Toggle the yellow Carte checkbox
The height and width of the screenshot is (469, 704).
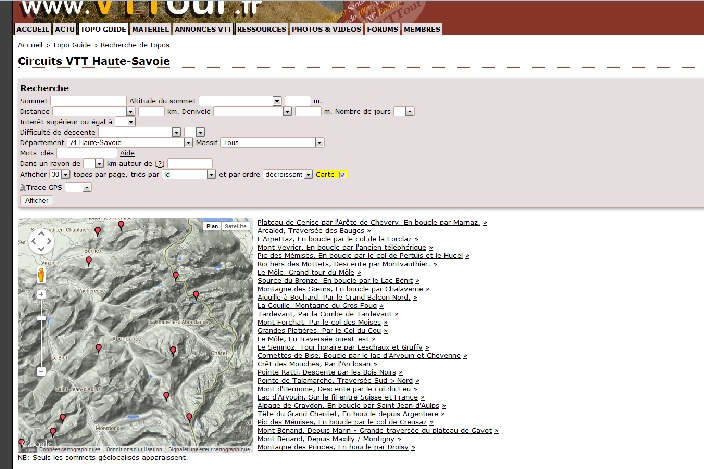tap(342, 174)
